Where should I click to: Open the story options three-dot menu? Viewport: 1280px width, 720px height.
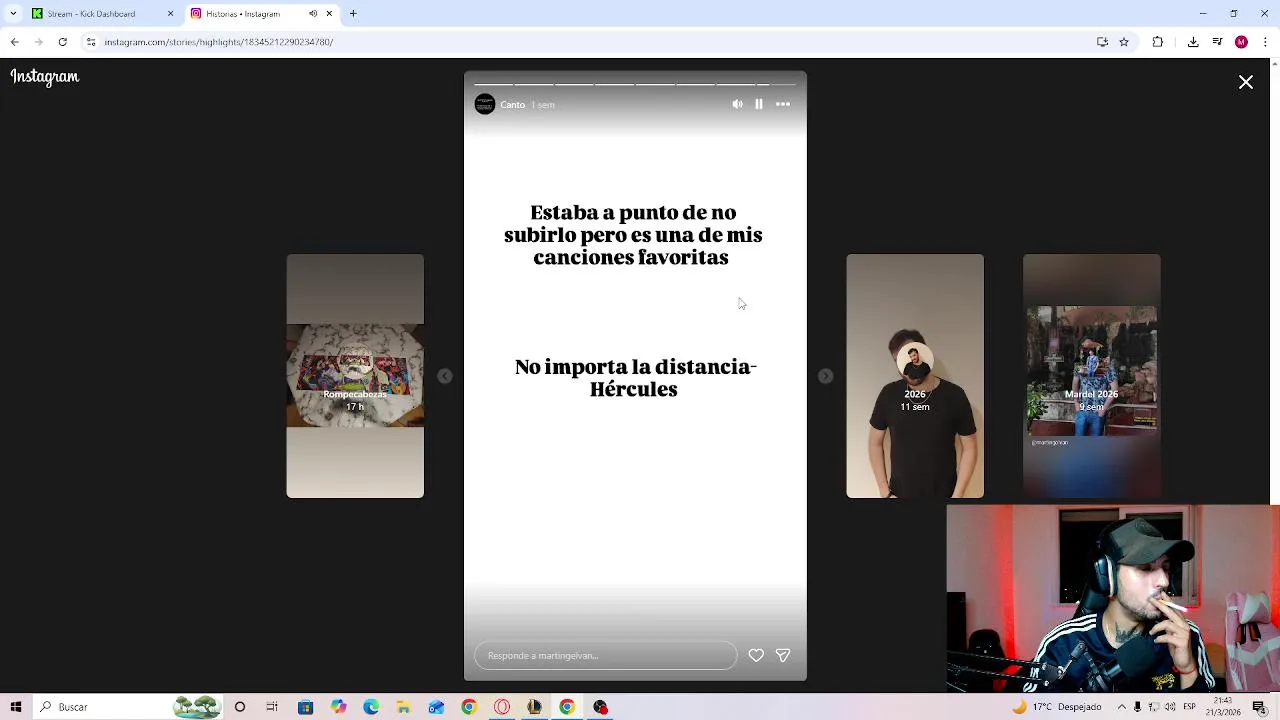coord(783,104)
